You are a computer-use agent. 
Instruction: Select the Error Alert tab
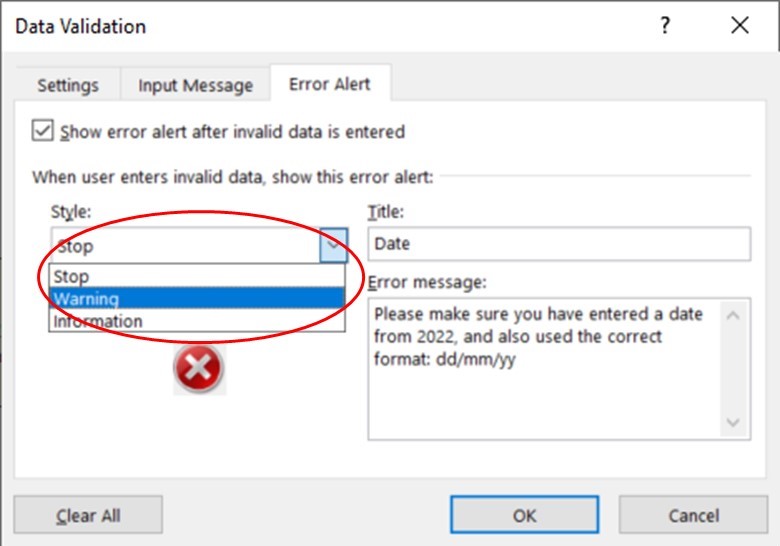pyautogui.click(x=329, y=84)
